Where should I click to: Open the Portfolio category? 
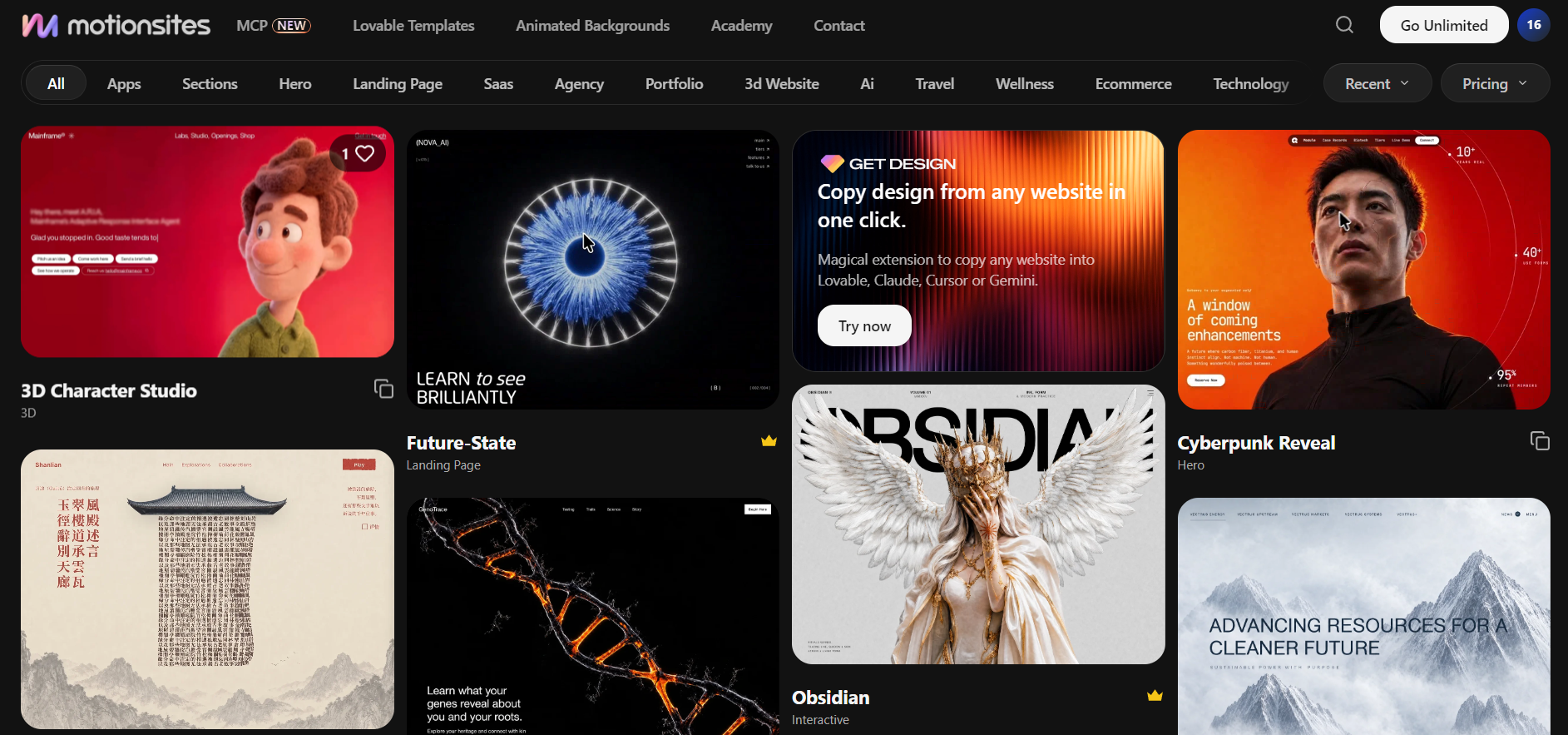pyautogui.click(x=674, y=83)
